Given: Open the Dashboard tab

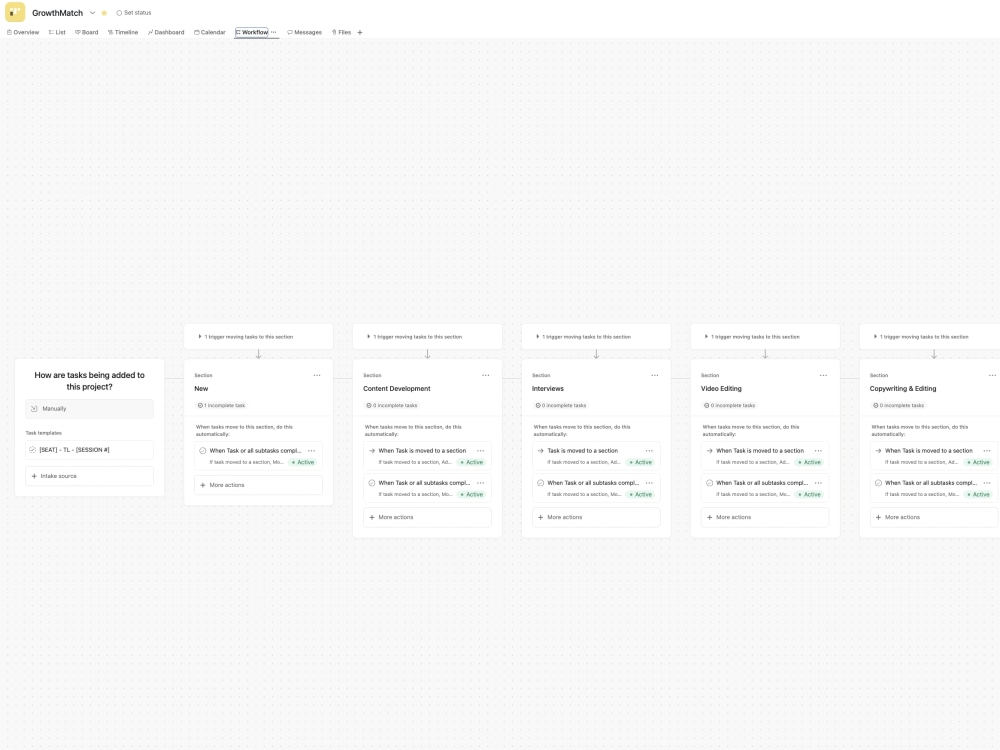Looking at the screenshot, I should click(167, 32).
